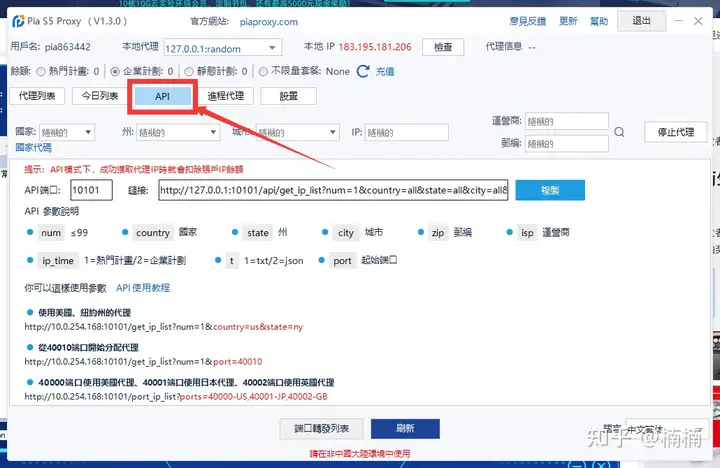The image size is (720, 468).
Task: Click the state parameter label
Action: pos(258,233)
